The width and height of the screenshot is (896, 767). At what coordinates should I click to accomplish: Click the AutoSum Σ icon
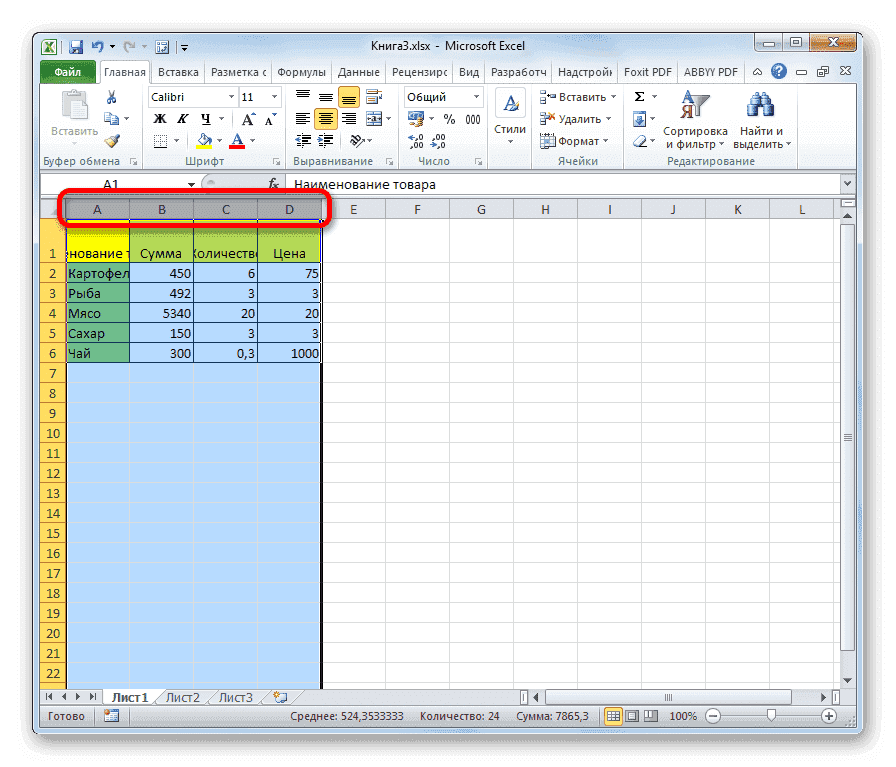pyautogui.click(x=637, y=97)
